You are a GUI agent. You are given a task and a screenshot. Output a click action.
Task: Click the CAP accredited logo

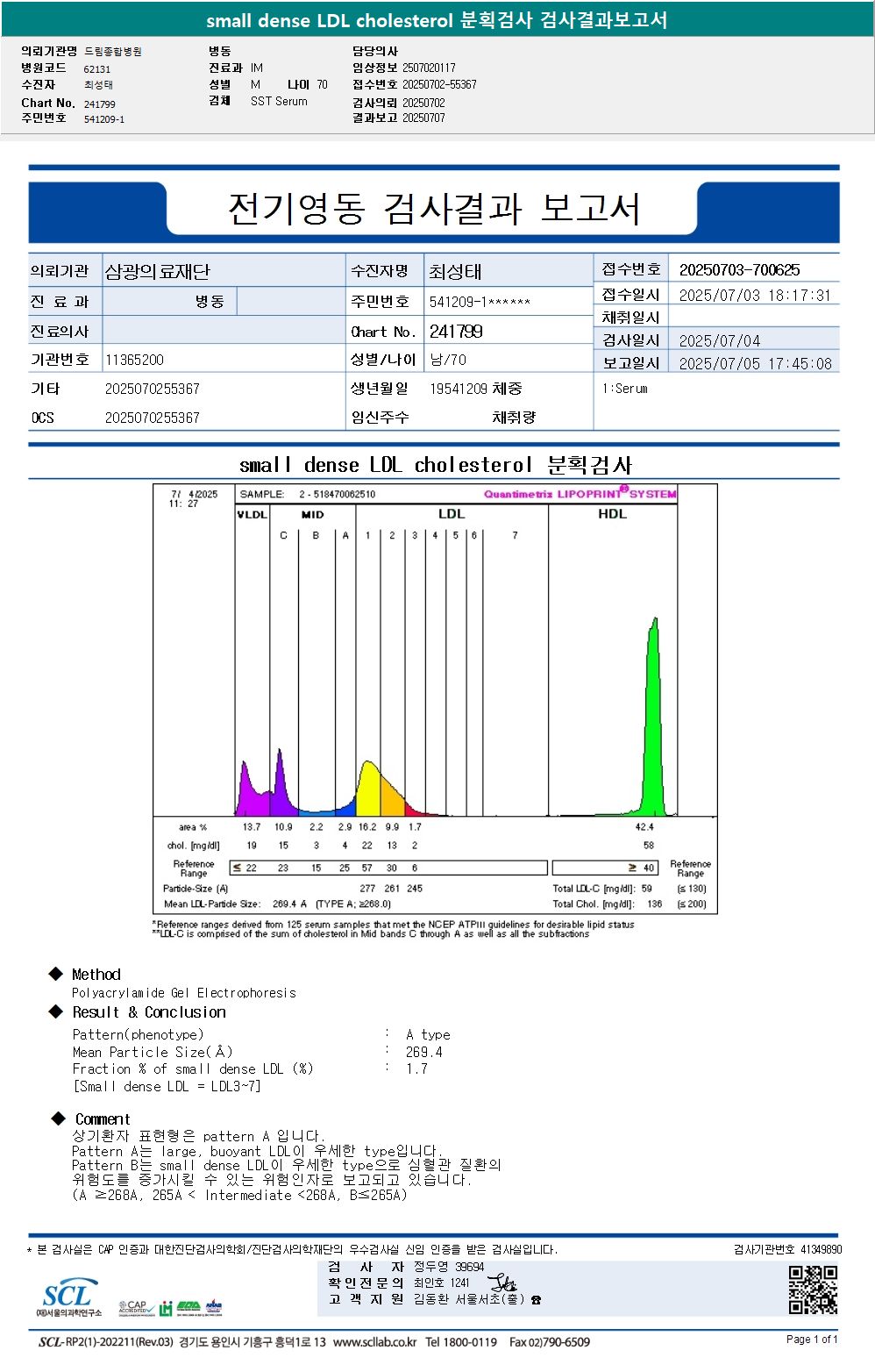pyautogui.click(x=135, y=1308)
